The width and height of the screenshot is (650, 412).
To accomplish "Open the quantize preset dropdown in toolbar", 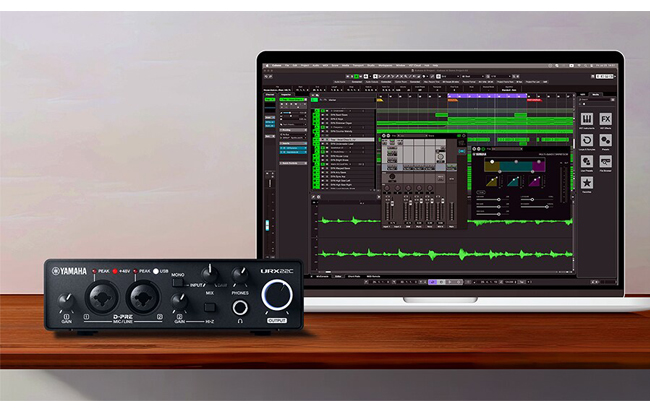I will [x=501, y=76].
